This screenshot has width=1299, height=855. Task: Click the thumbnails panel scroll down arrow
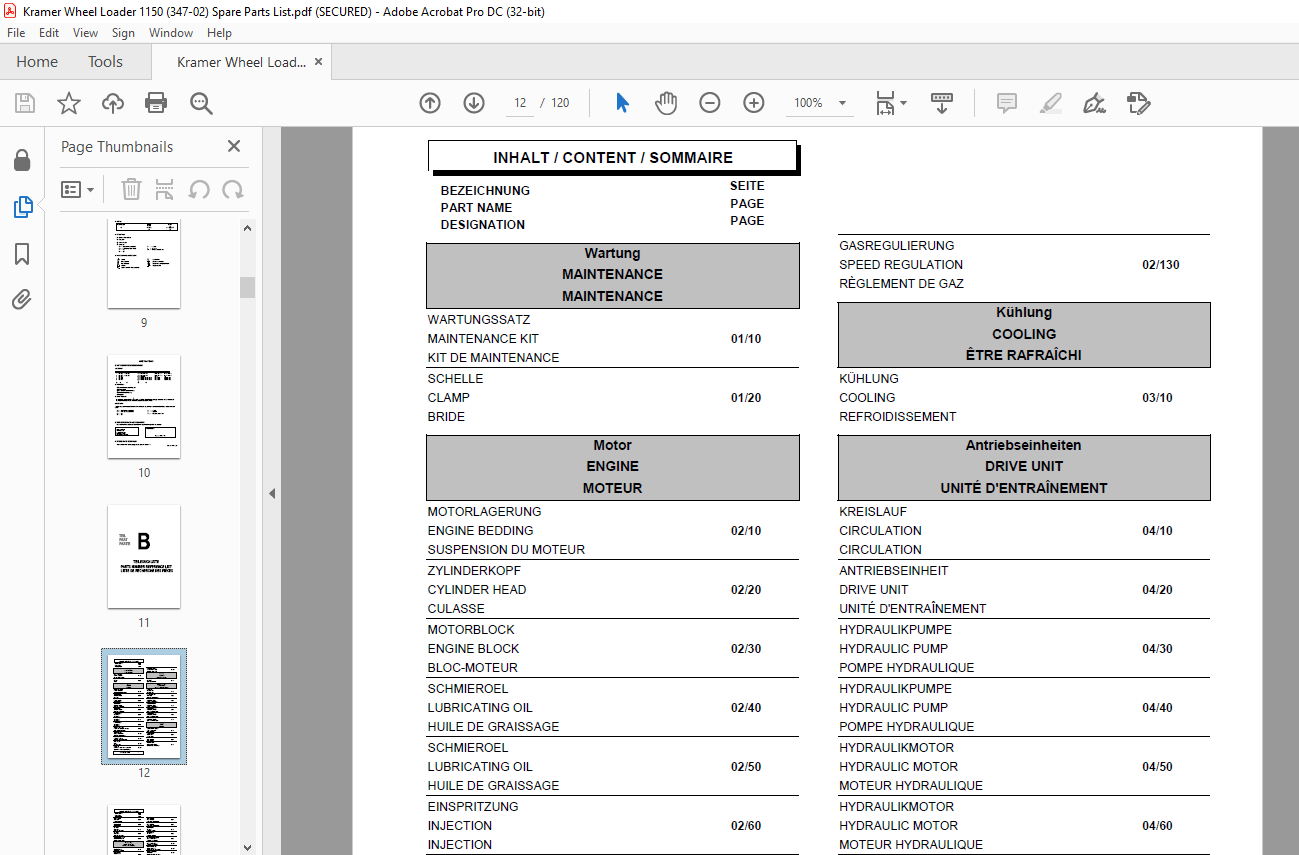[x=247, y=847]
